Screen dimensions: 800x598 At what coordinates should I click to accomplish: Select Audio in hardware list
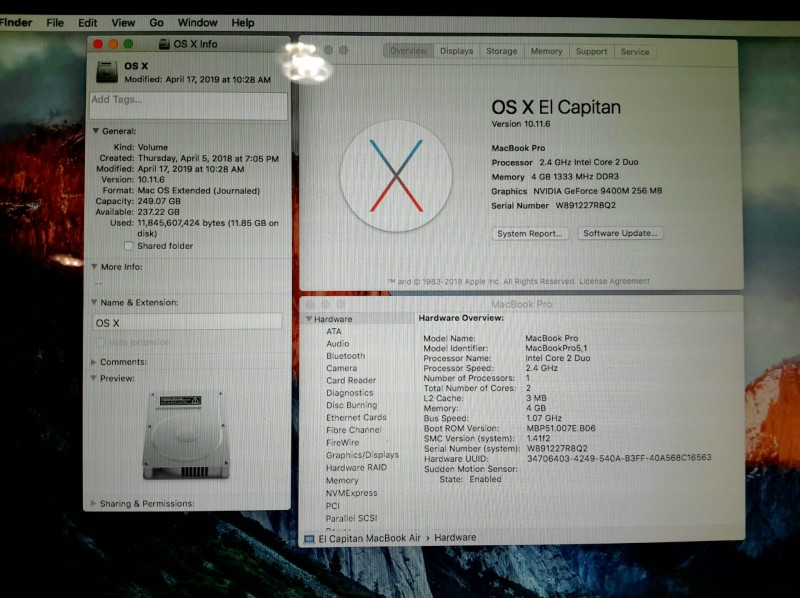point(338,343)
